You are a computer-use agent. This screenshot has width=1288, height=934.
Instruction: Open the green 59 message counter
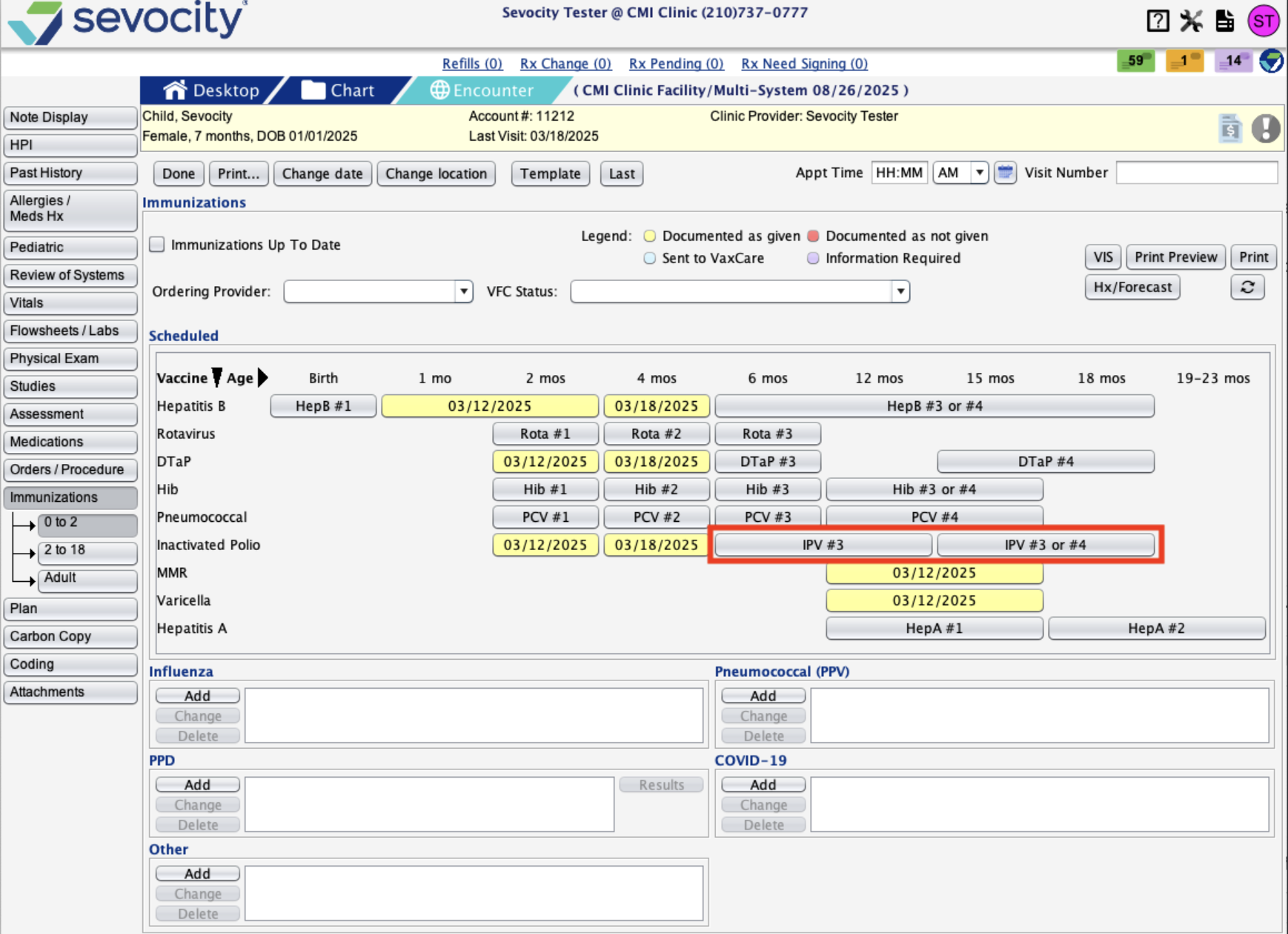coord(1135,61)
